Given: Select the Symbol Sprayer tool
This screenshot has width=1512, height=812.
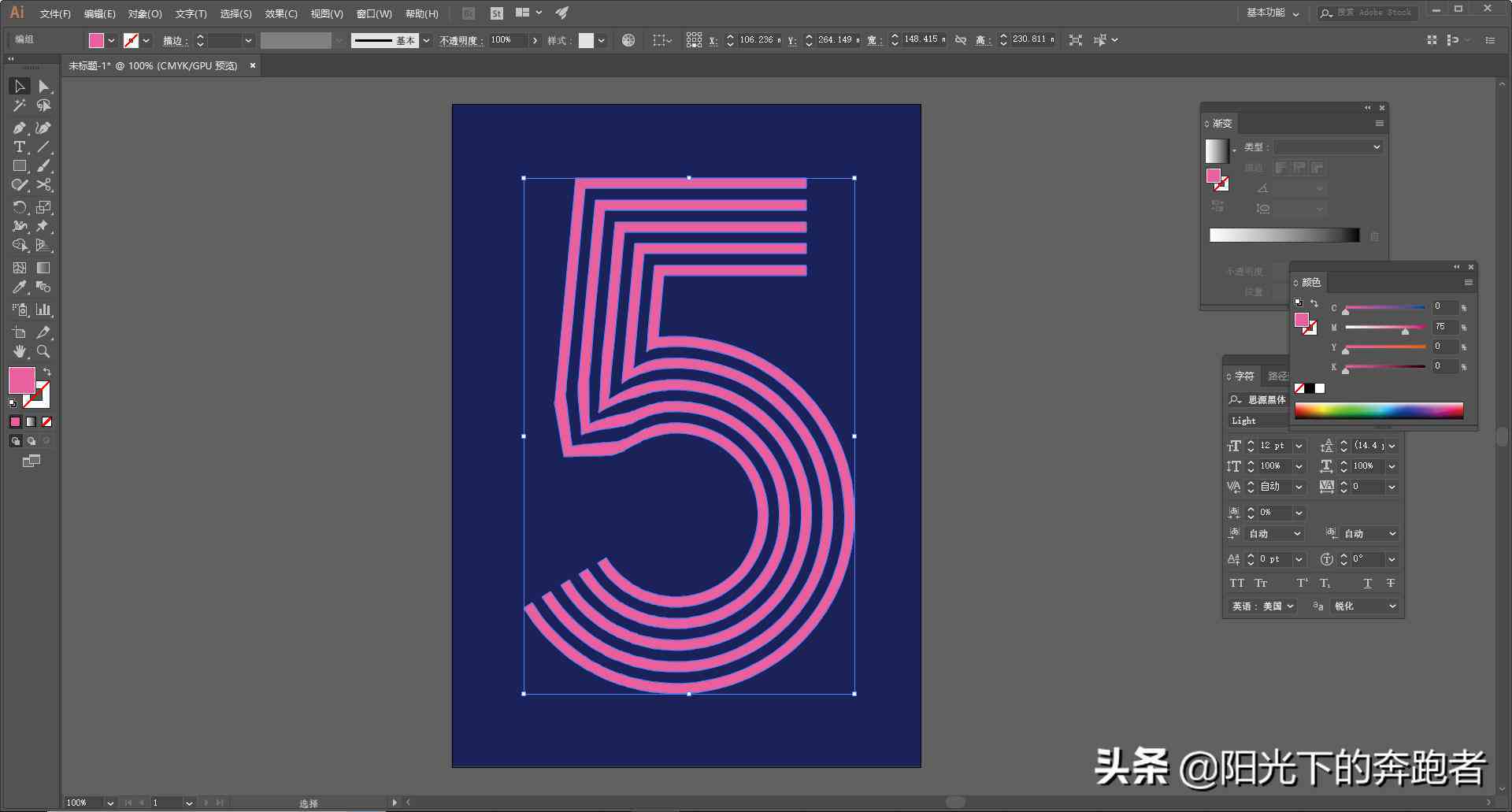Looking at the screenshot, I should tap(20, 310).
